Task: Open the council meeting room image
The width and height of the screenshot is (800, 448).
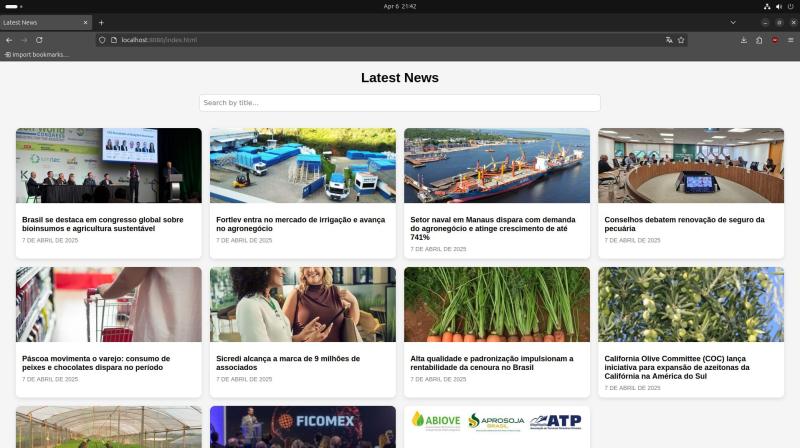Action: coord(691,165)
